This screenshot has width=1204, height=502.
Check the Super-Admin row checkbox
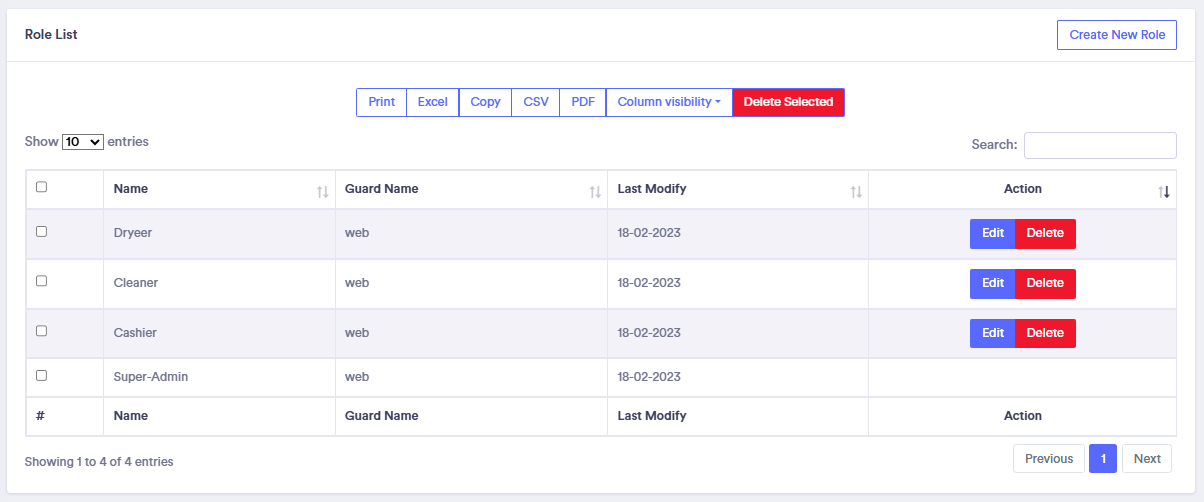[41, 375]
